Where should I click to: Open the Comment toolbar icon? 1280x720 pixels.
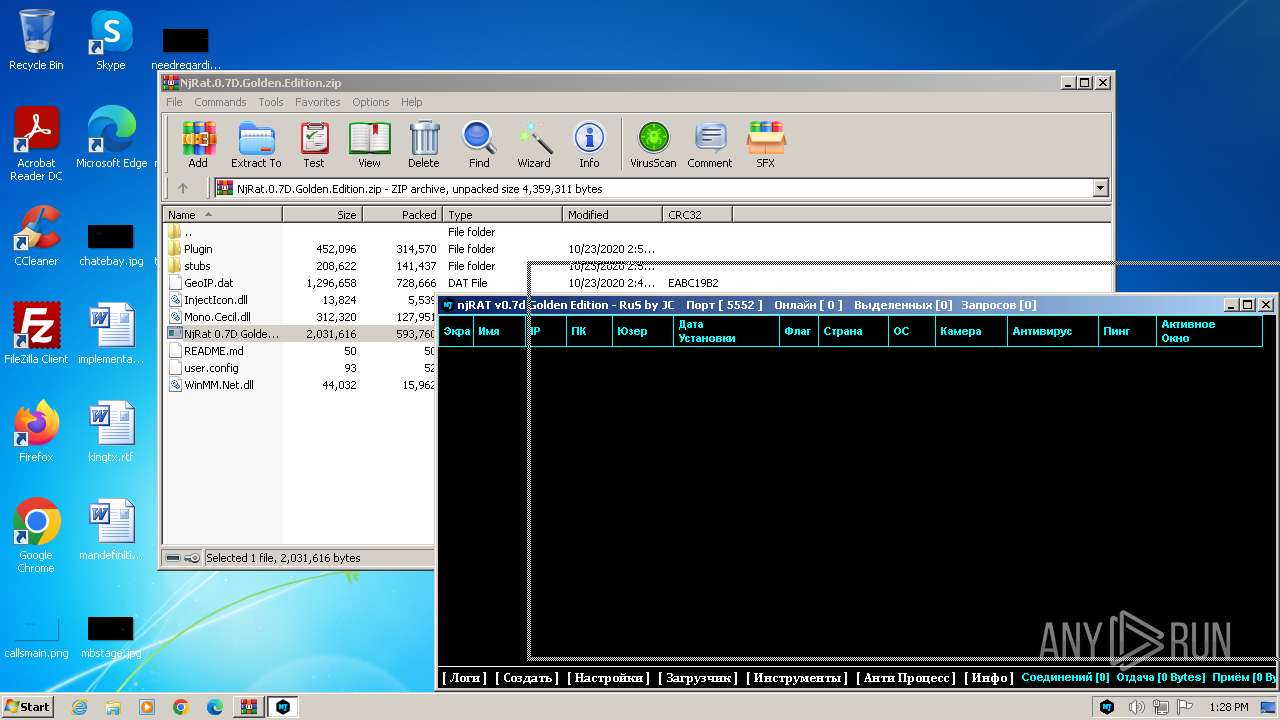[710, 145]
